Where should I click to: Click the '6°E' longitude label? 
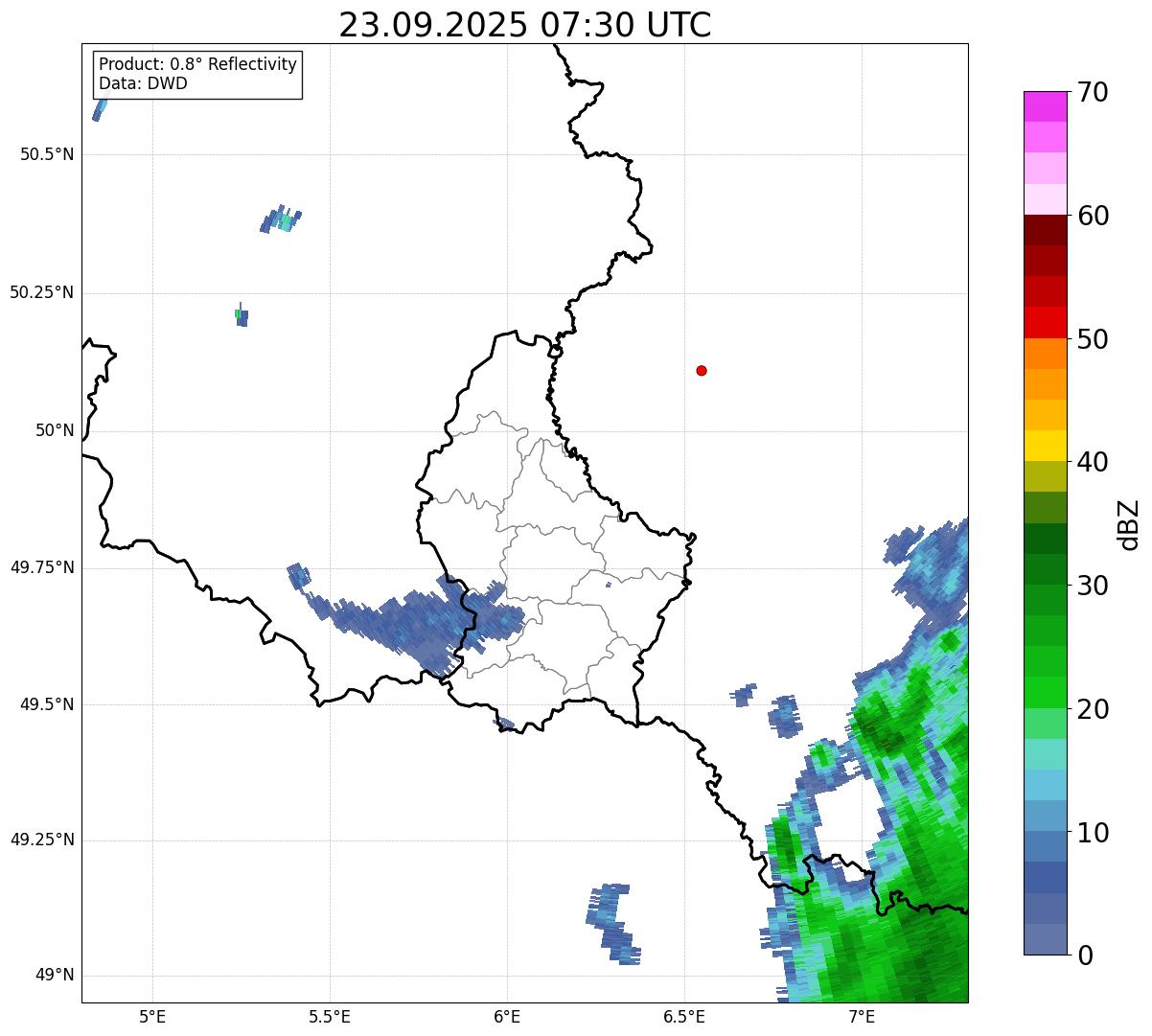point(507,1016)
